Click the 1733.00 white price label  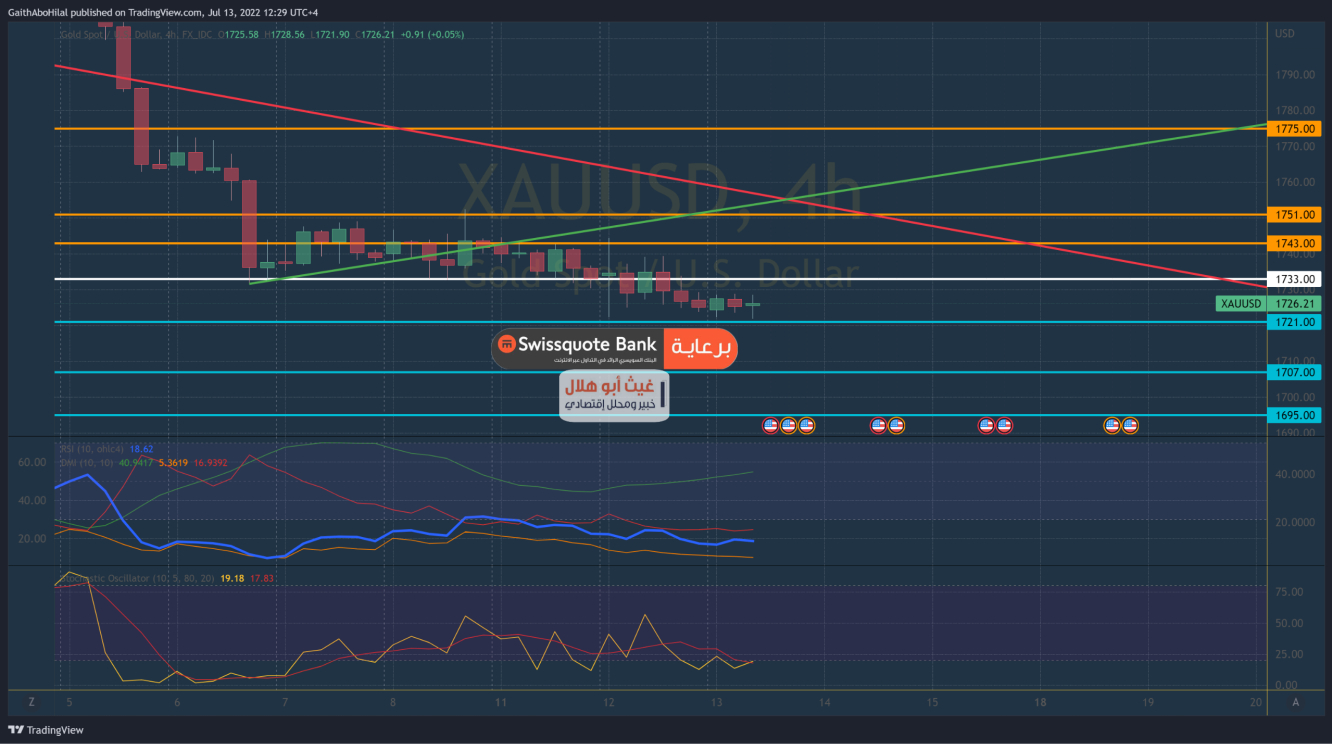click(1293, 279)
